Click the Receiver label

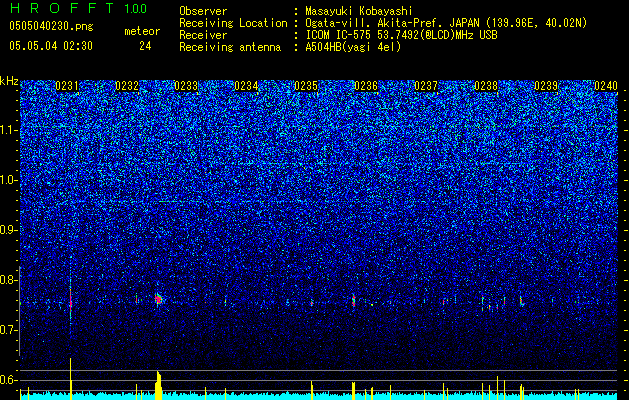pyautogui.click(x=203, y=35)
